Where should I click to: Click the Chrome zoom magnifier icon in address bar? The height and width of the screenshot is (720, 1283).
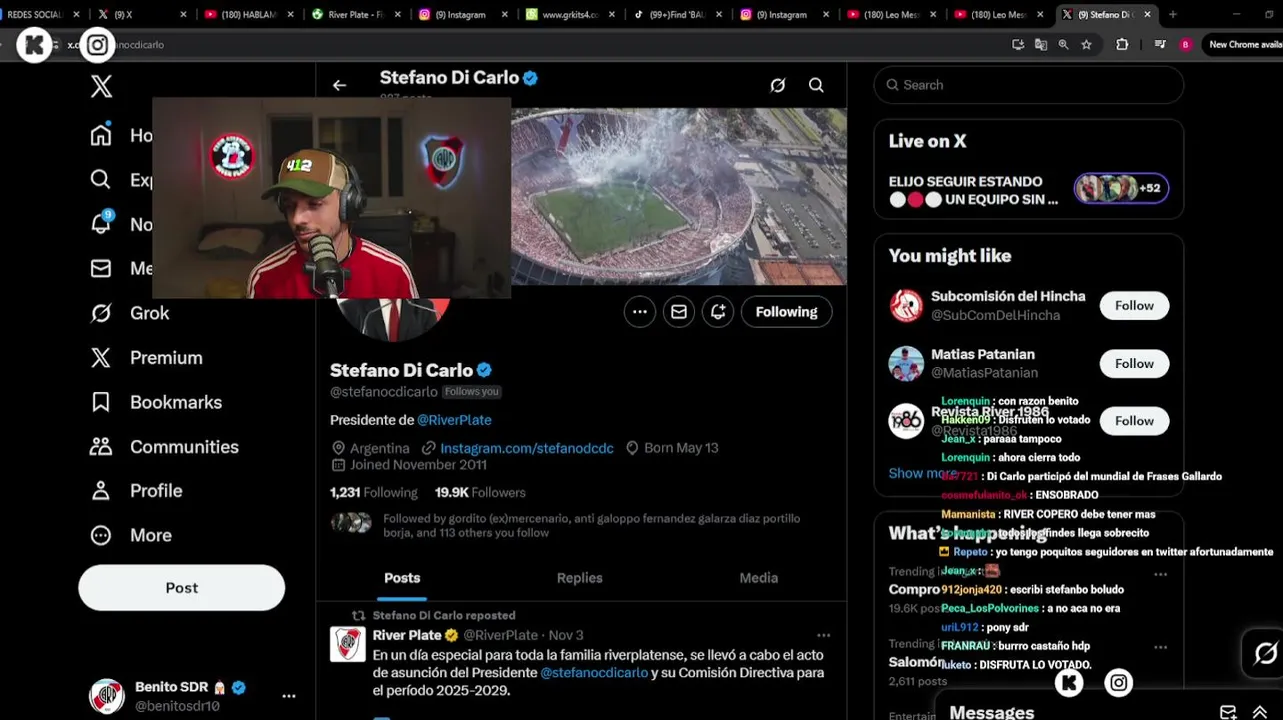(x=1063, y=45)
